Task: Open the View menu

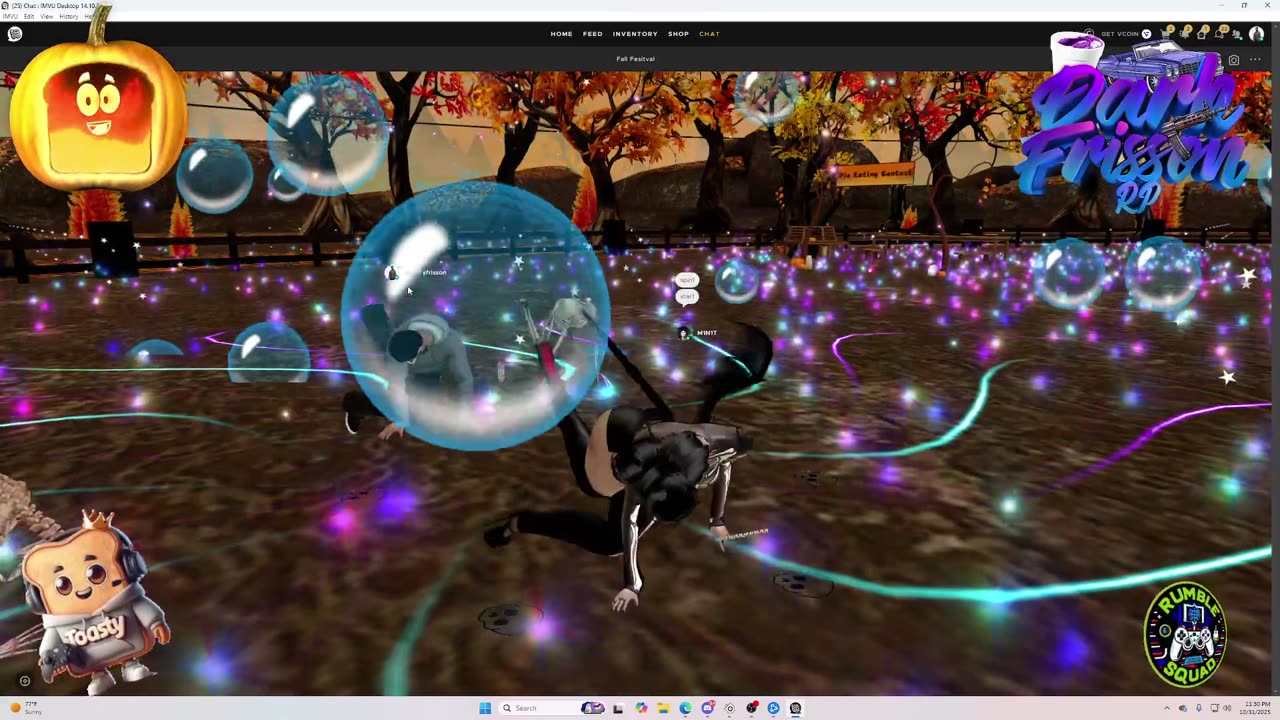Action: [46, 16]
